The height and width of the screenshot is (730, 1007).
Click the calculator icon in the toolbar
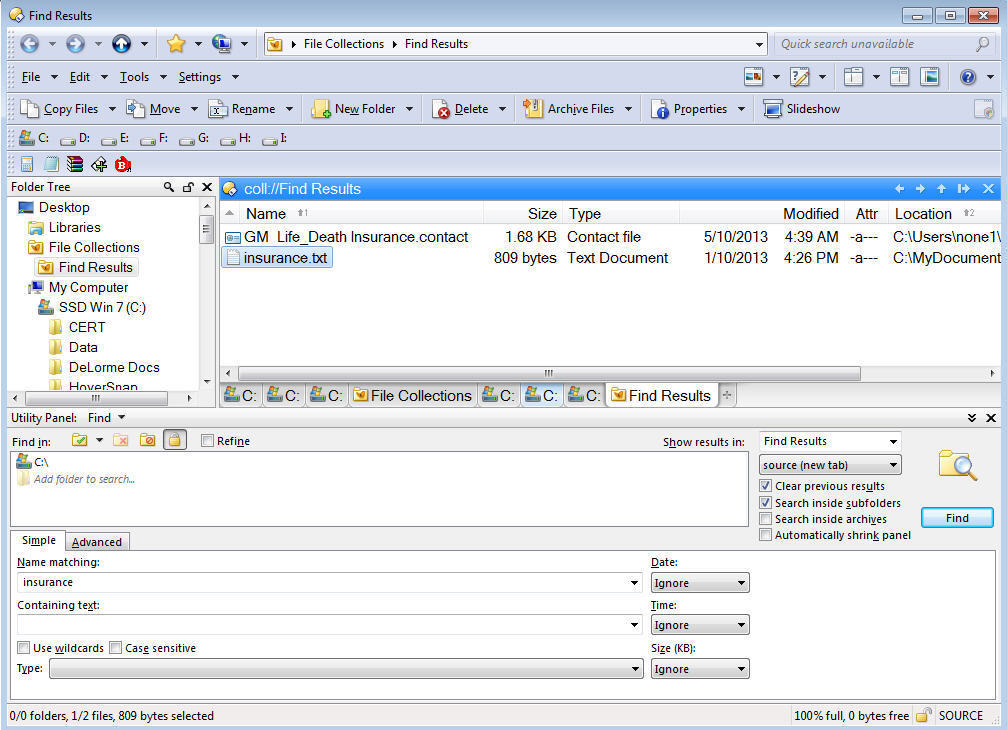[x=26, y=164]
